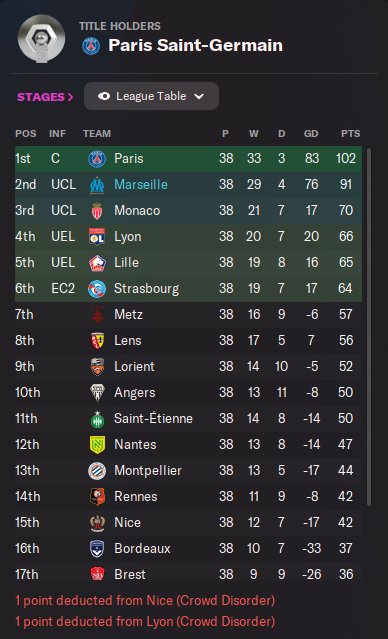The width and height of the screenshot is (388, 639).
Task: Click the table's vertical scrollbar
Action: (x=369, y=327)
